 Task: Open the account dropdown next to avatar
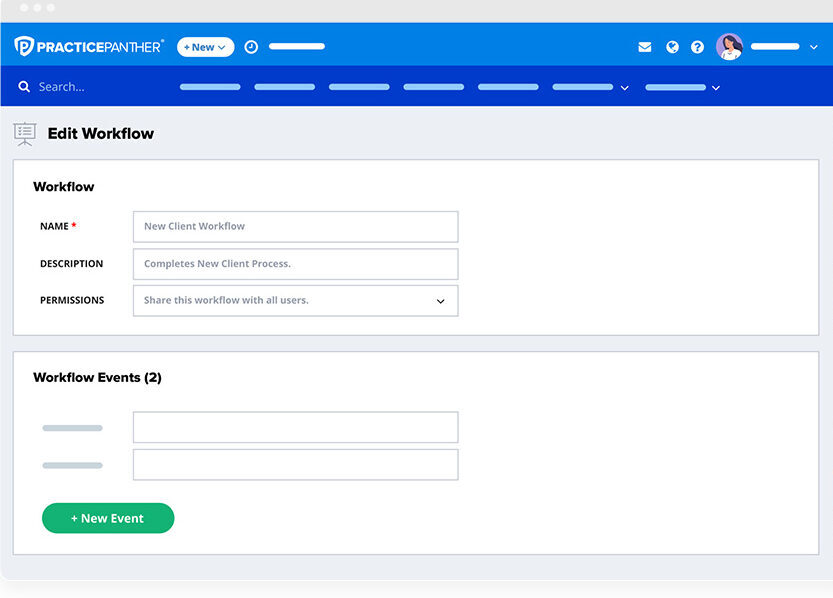[812, 46]
